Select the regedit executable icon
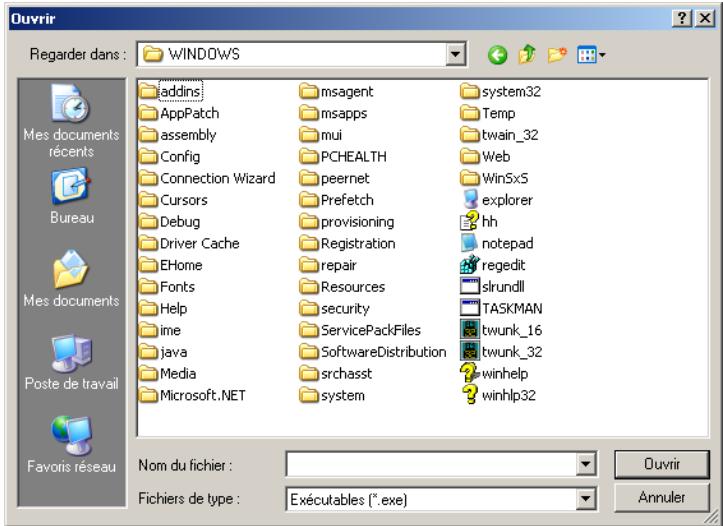 (470, 265)
